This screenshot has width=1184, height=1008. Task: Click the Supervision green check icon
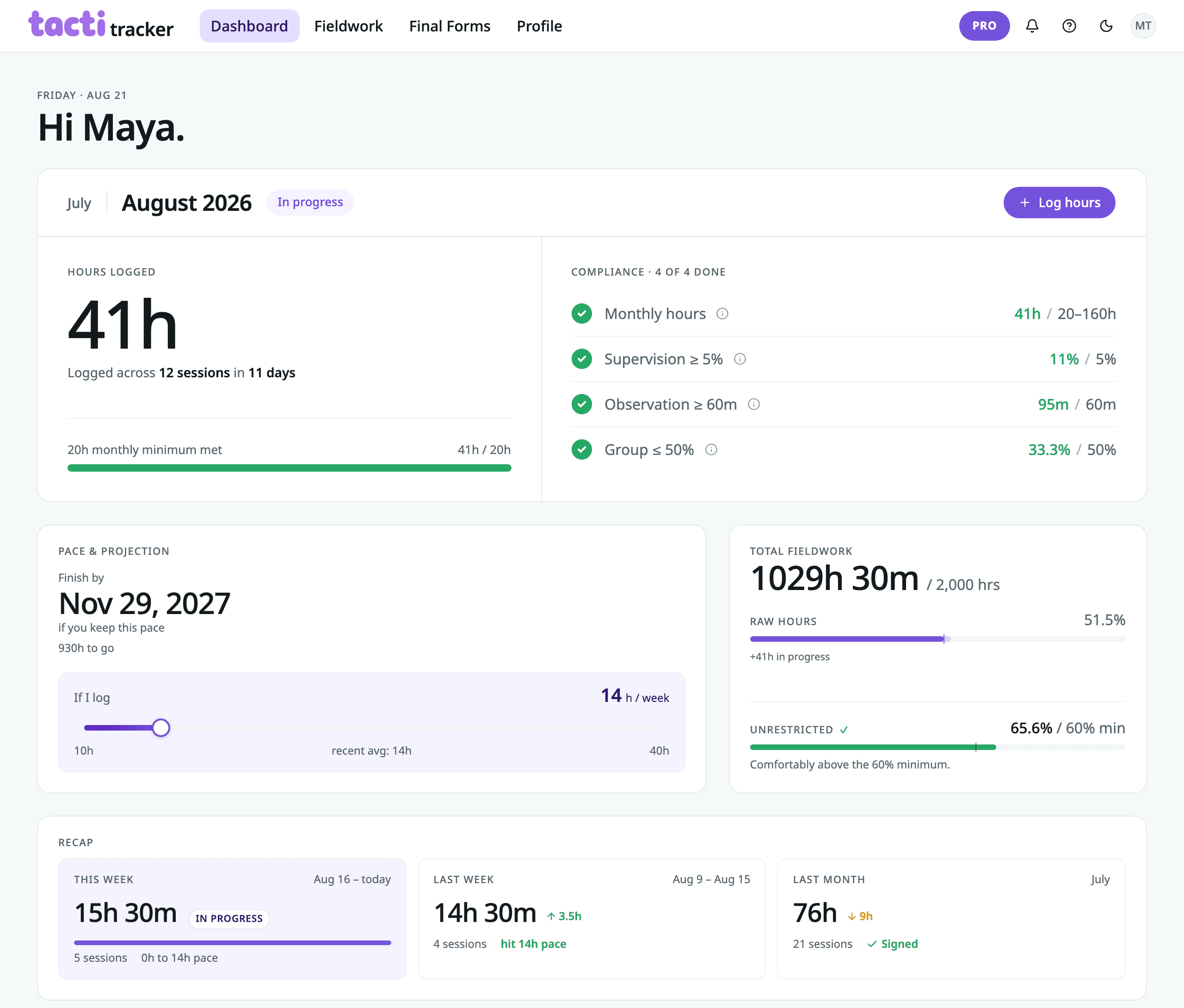point(582,359)
